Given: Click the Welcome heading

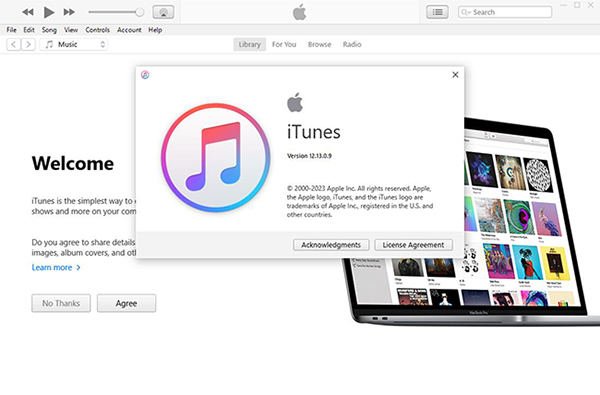Looking at the screenshot, I should point(73,163).
